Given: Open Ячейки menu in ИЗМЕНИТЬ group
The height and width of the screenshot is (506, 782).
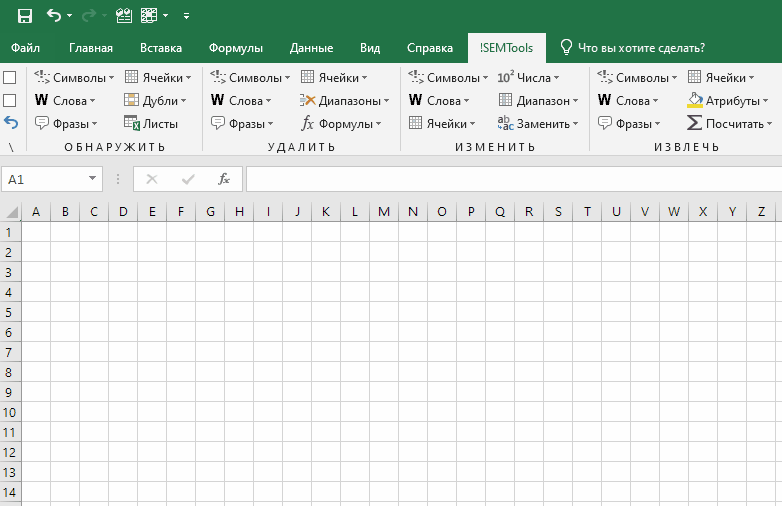Looking at the screenshot, I should (442, 124).
